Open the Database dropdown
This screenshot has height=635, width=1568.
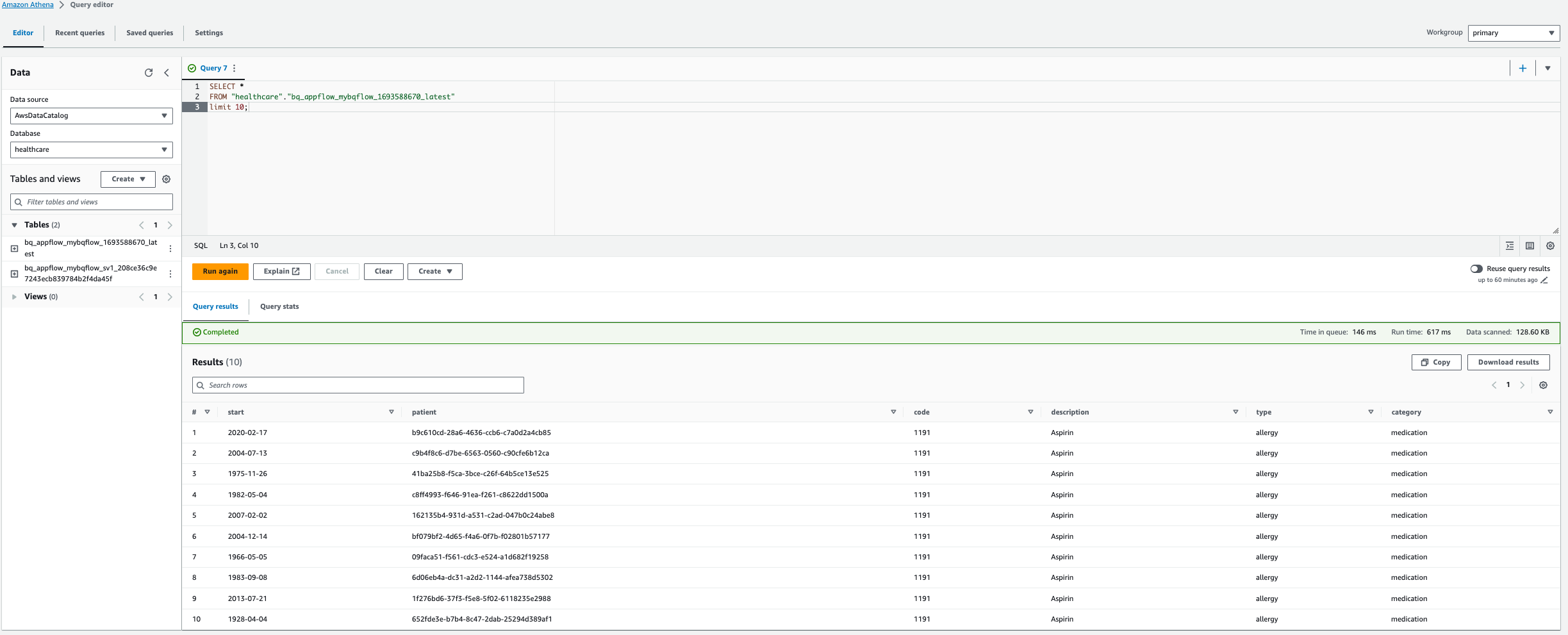point(92,150)
